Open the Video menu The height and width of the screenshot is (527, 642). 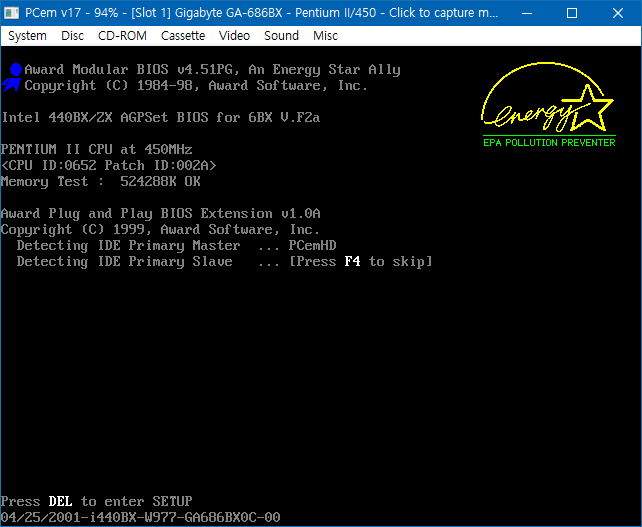(234, 36)
